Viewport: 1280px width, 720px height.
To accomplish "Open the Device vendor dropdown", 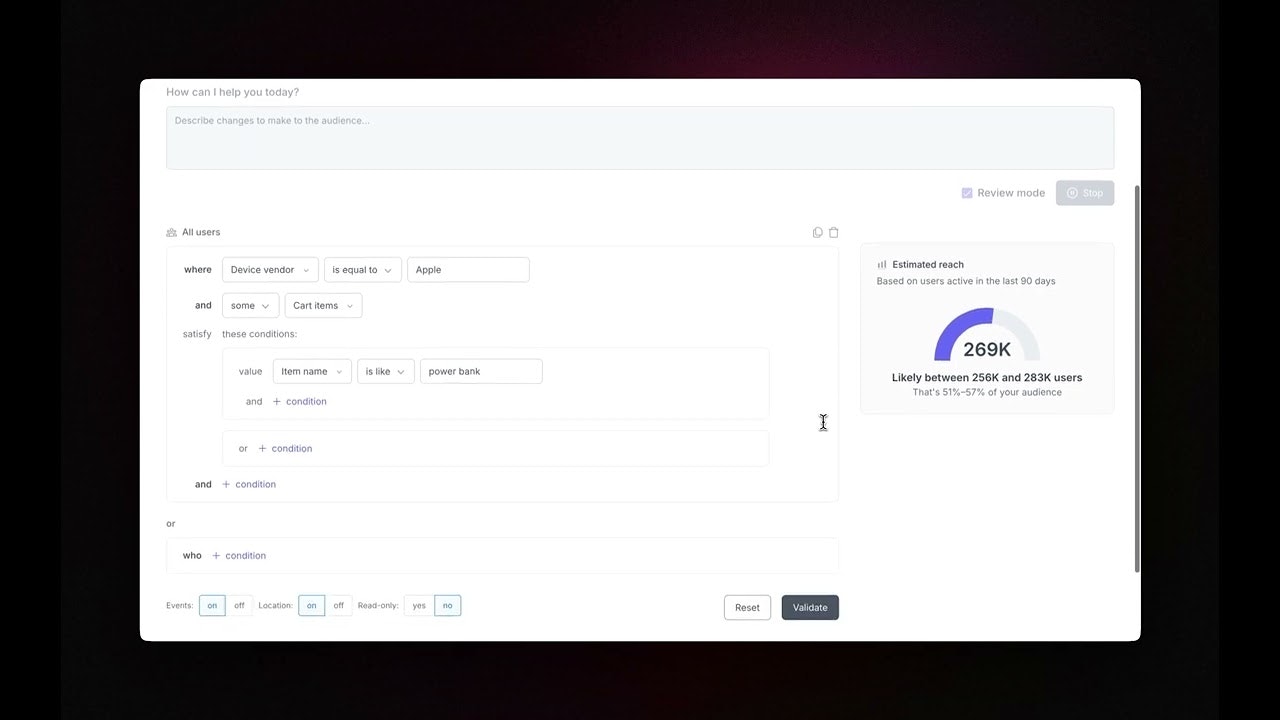I will coord(269,269).
